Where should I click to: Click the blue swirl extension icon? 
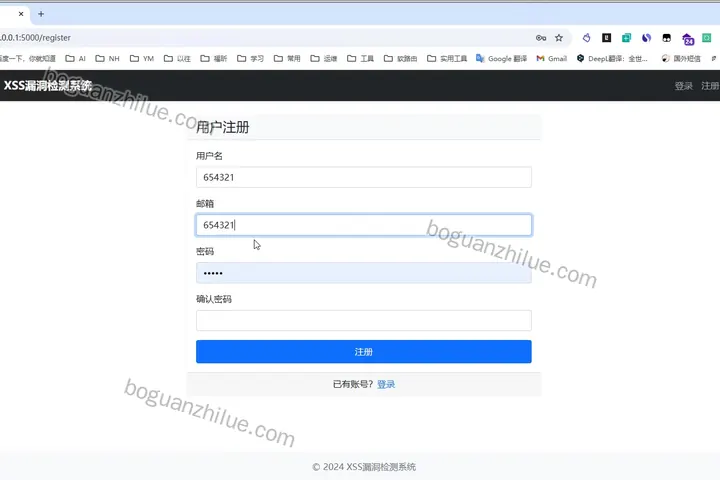647,38
